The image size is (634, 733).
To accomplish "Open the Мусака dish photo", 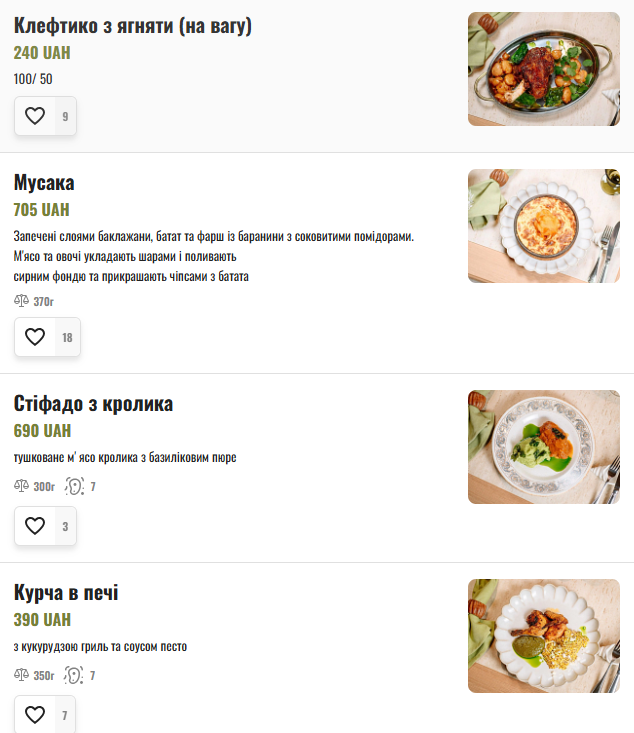I will coord(544,226).
